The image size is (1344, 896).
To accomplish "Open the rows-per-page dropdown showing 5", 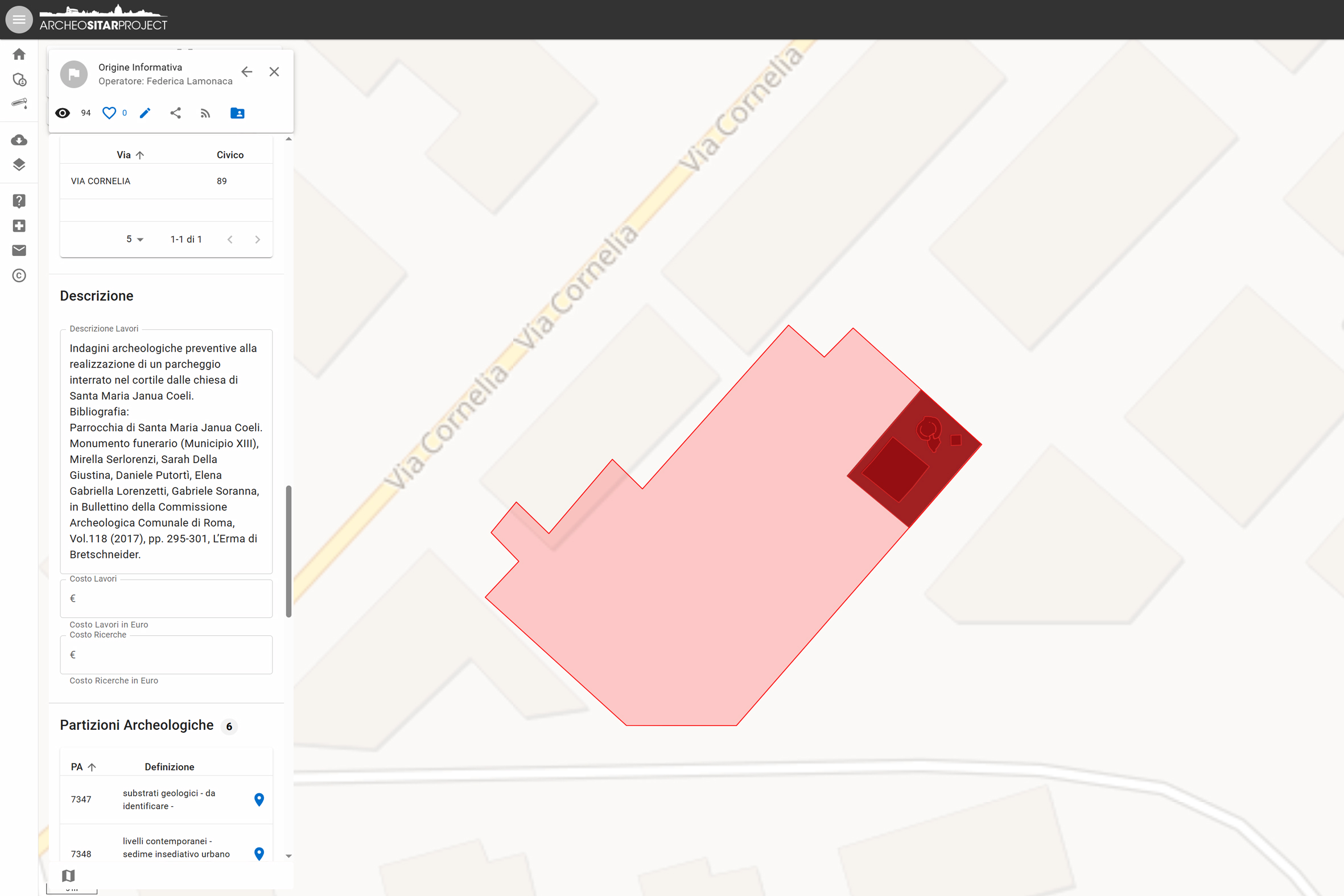I will pyautogui.click(x=134, y=240).
